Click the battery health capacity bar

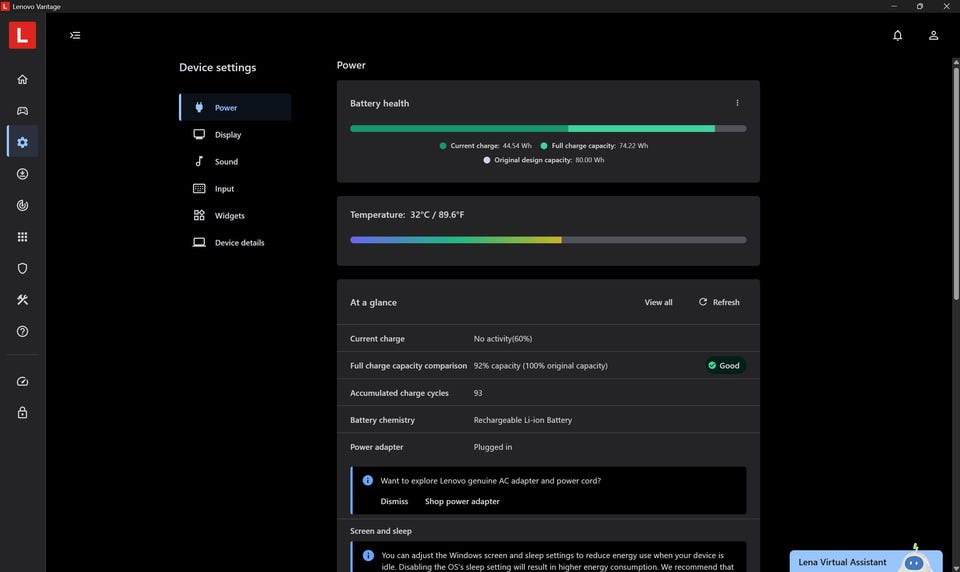(547, 128)
